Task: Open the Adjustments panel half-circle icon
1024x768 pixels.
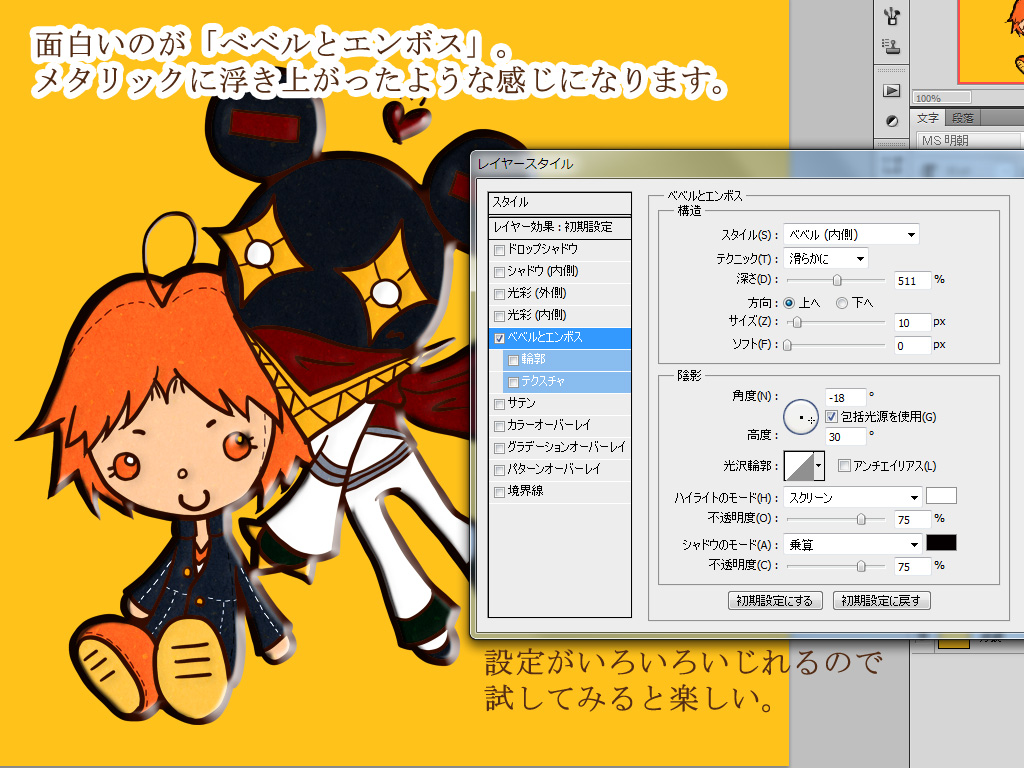Action: coord(892,120)
